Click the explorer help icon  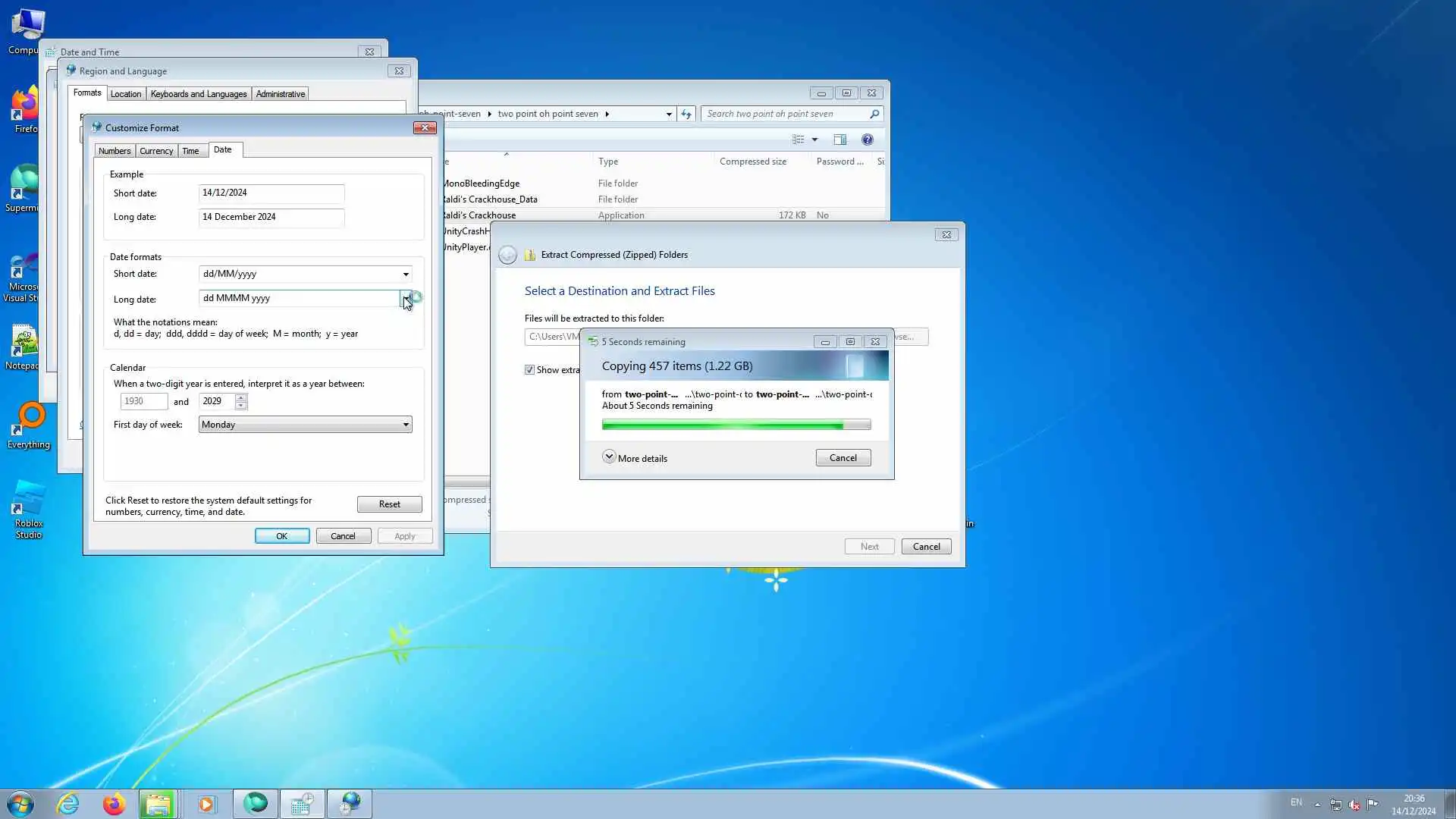tap(867, 140)
